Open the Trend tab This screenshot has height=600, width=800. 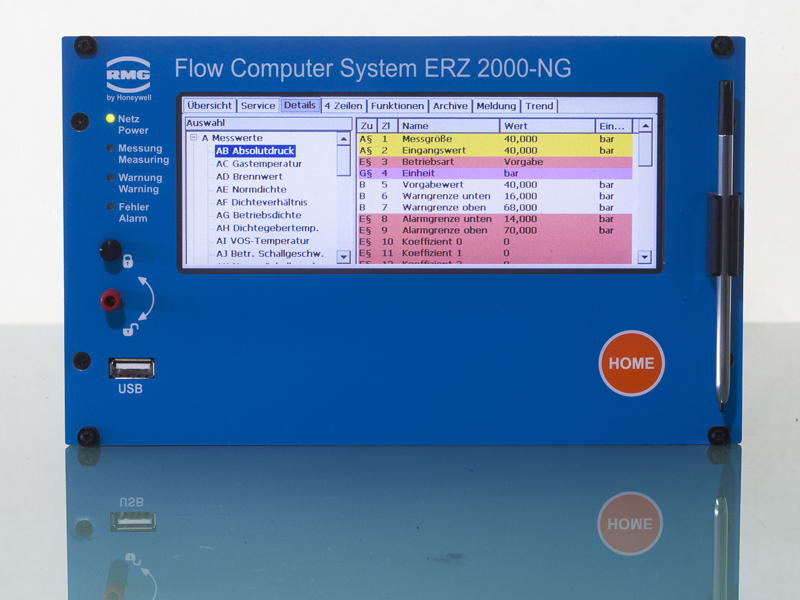tap(539, 106)
